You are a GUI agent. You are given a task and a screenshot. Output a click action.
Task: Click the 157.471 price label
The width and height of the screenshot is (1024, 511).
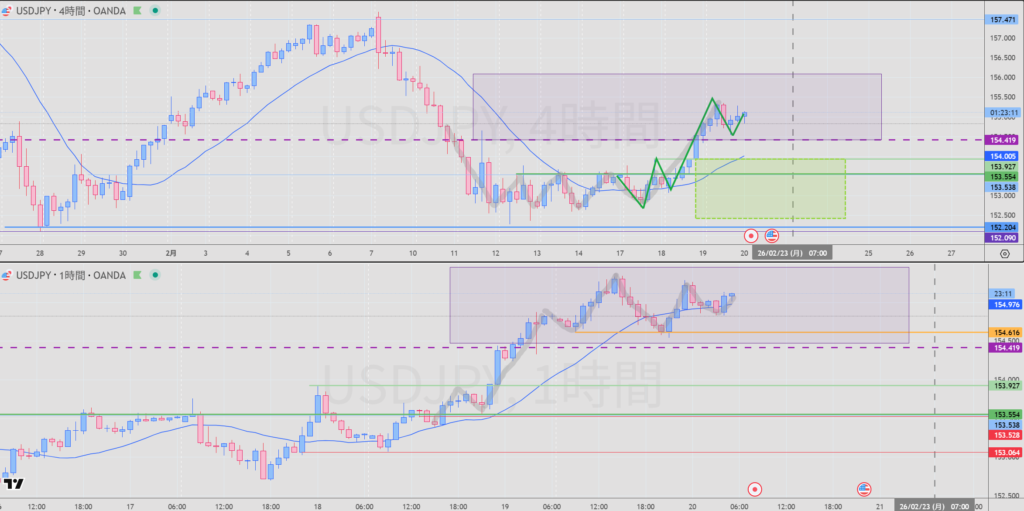pos(1002,20)
